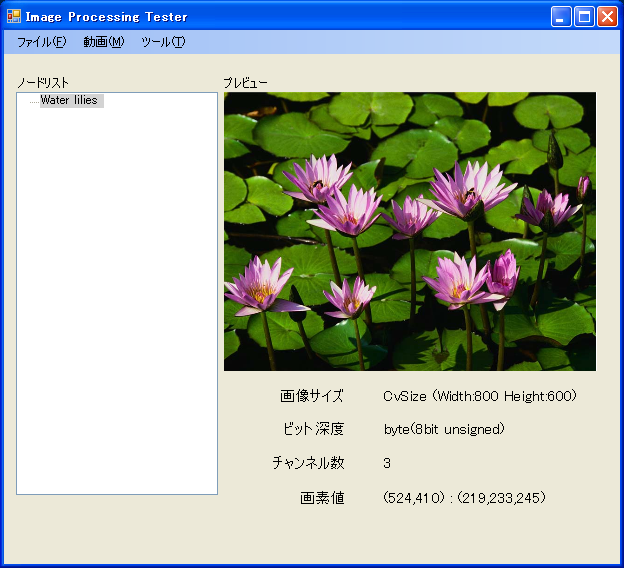Click the ノードリスト label
This screenshot has width=624, height=568.
tap(43, 83)
